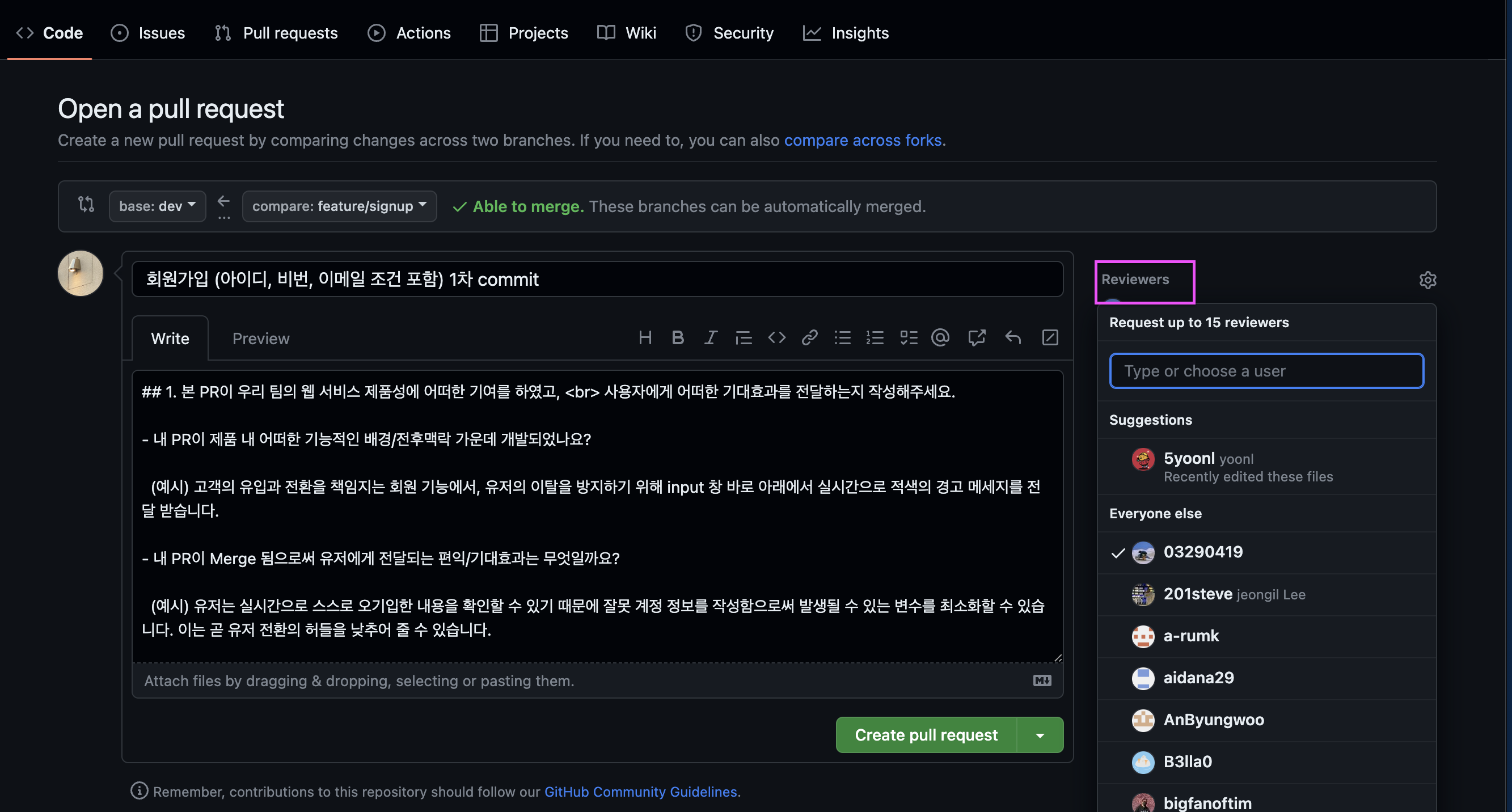This screenshot has height=812, width=1512.
Task: Insert a task list icon
Action: (909, 338)
